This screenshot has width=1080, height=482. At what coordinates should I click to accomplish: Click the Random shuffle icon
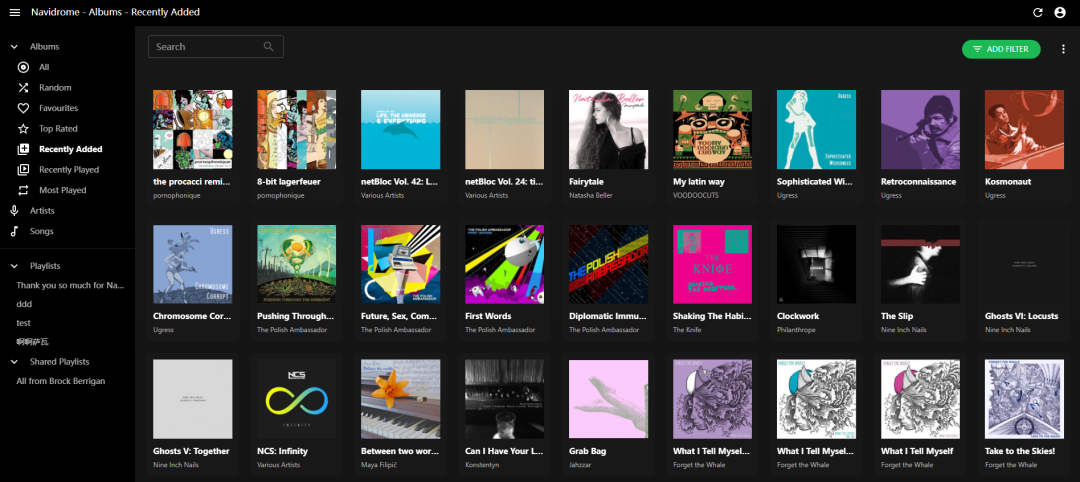pyautogui.click(x=23, y=87)
